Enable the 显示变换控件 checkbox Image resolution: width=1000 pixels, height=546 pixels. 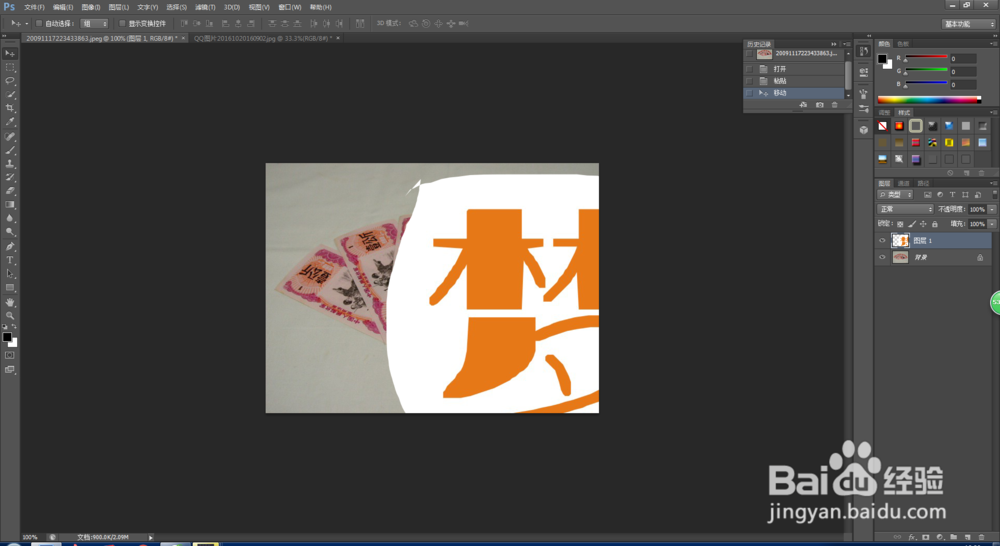[x=122, y=24]
